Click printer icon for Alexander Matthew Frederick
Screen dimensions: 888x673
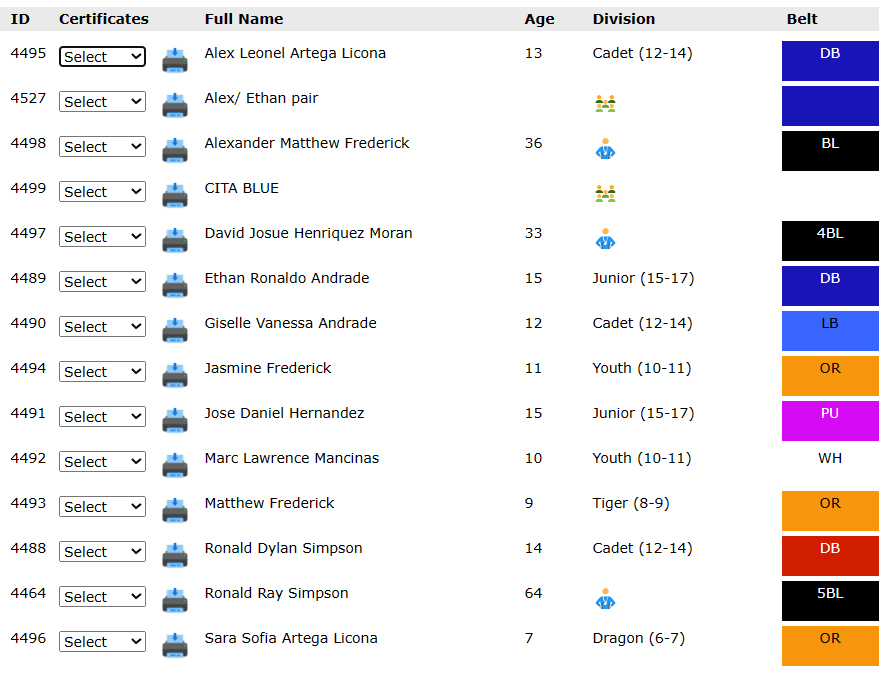coord(175,149)
